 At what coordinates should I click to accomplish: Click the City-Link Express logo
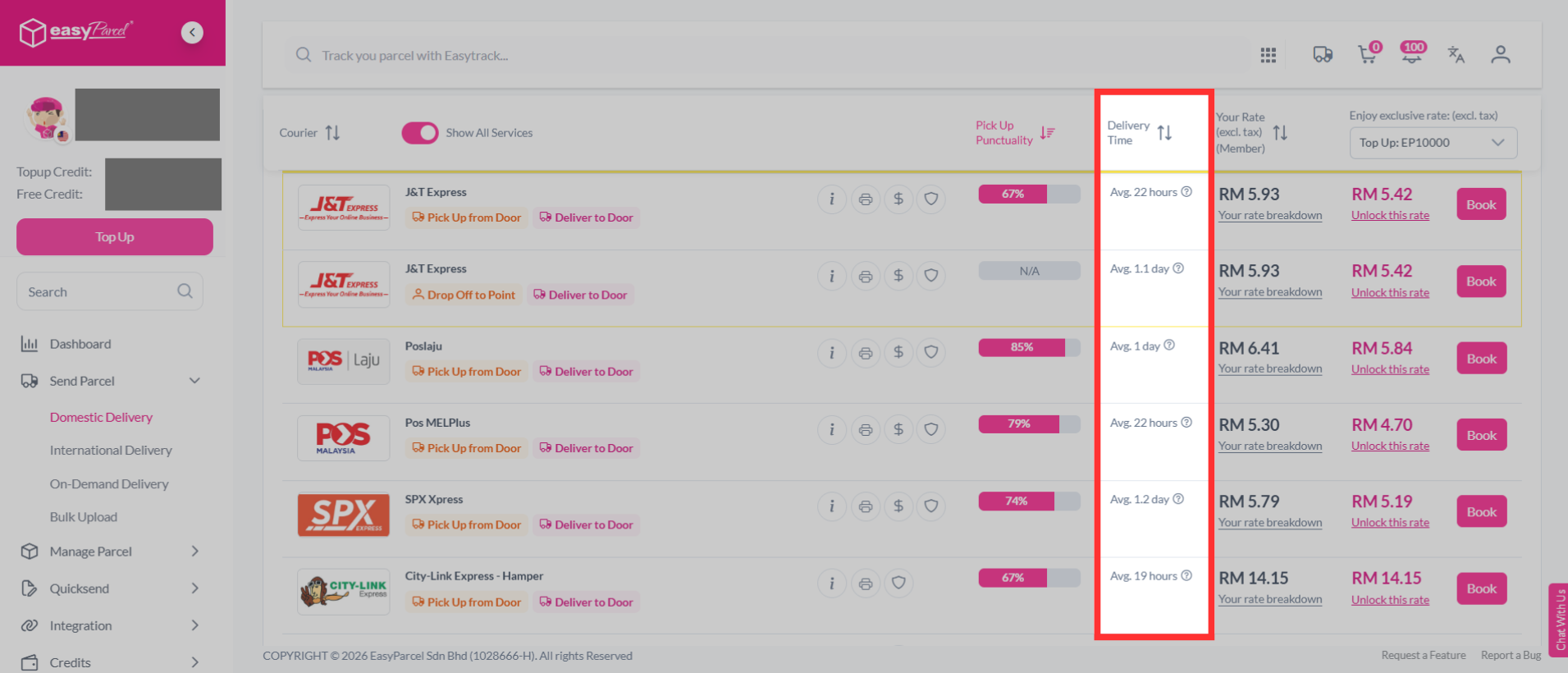[344, 591]
